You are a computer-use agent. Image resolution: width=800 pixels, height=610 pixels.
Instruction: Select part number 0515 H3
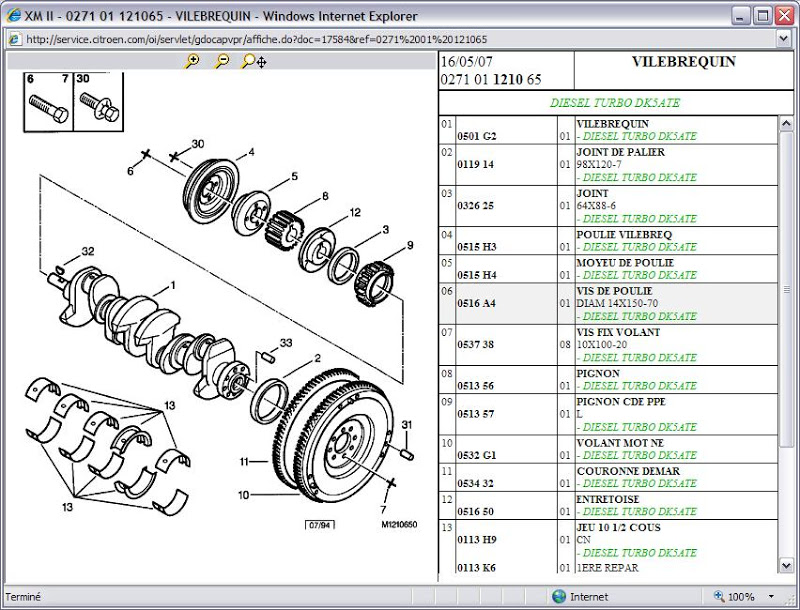pyautogui.click(x=477, y=247)
